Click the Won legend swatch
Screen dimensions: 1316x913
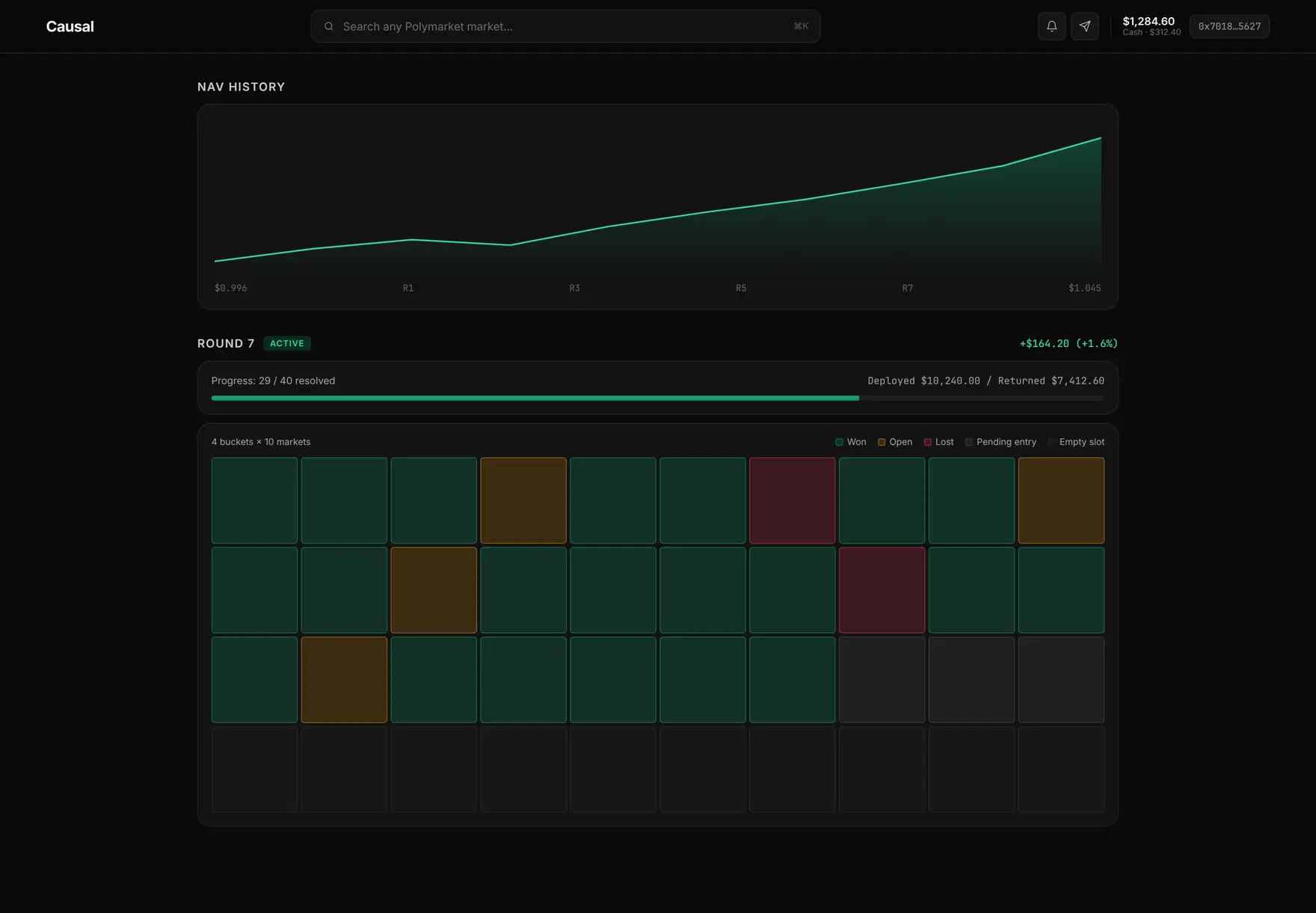(x=839, y=442)
